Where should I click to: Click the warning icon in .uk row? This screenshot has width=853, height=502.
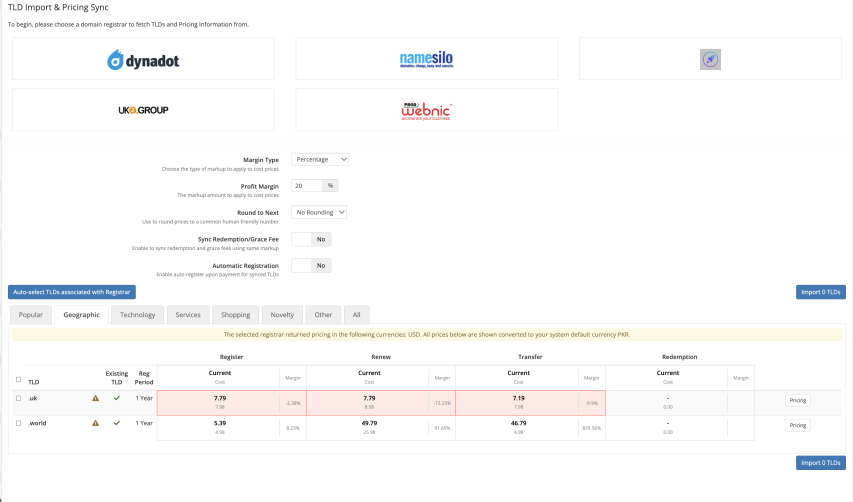(96, 398)
